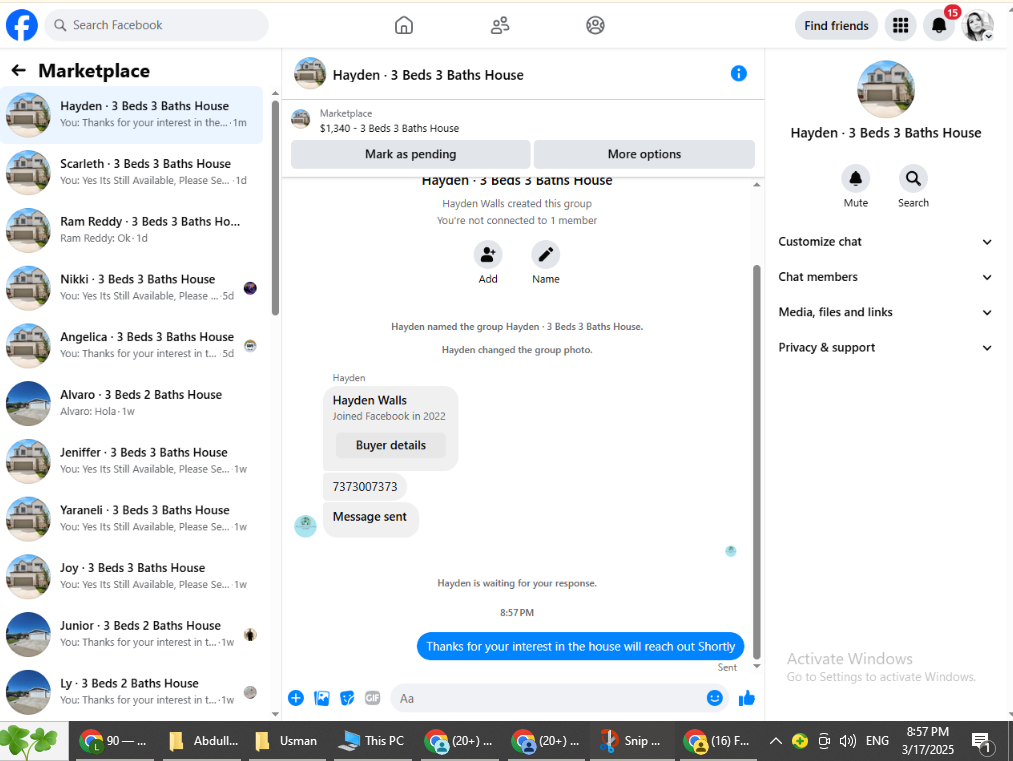Image resolution: width=1013 pixels, height=761 pixels.
Task: Expand Privacy & support section
Action: click(884, 348)
